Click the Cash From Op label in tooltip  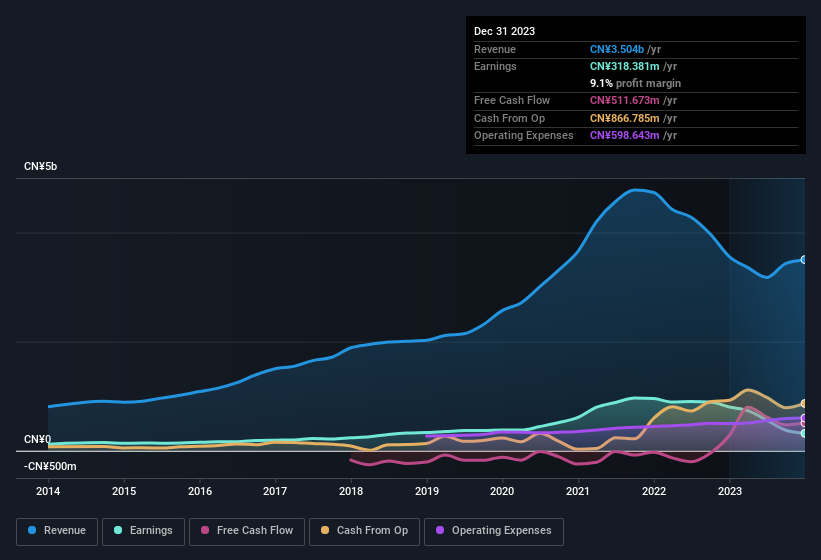(509, 118)
